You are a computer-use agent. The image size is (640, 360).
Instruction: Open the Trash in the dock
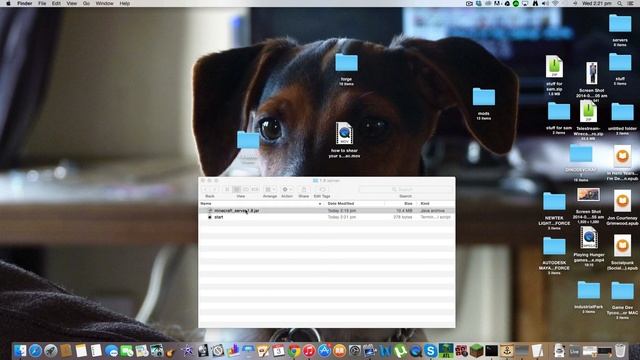pyautogui.click(x=620, y=350)
